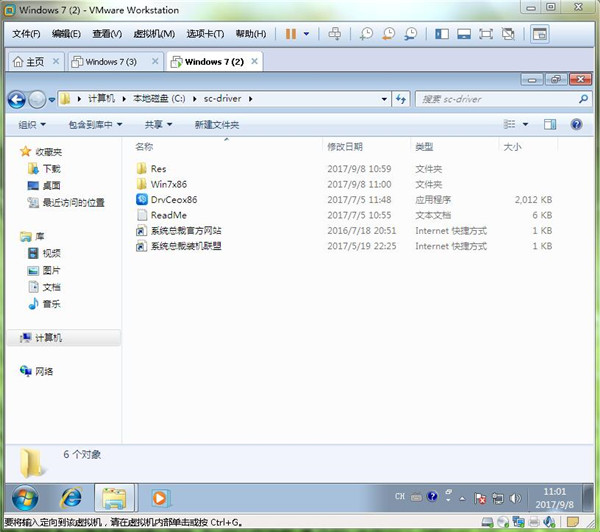The width and height of the screenshot is (600, 532).
Task: Open the 文件(F) menu
Action: point(26,34)
